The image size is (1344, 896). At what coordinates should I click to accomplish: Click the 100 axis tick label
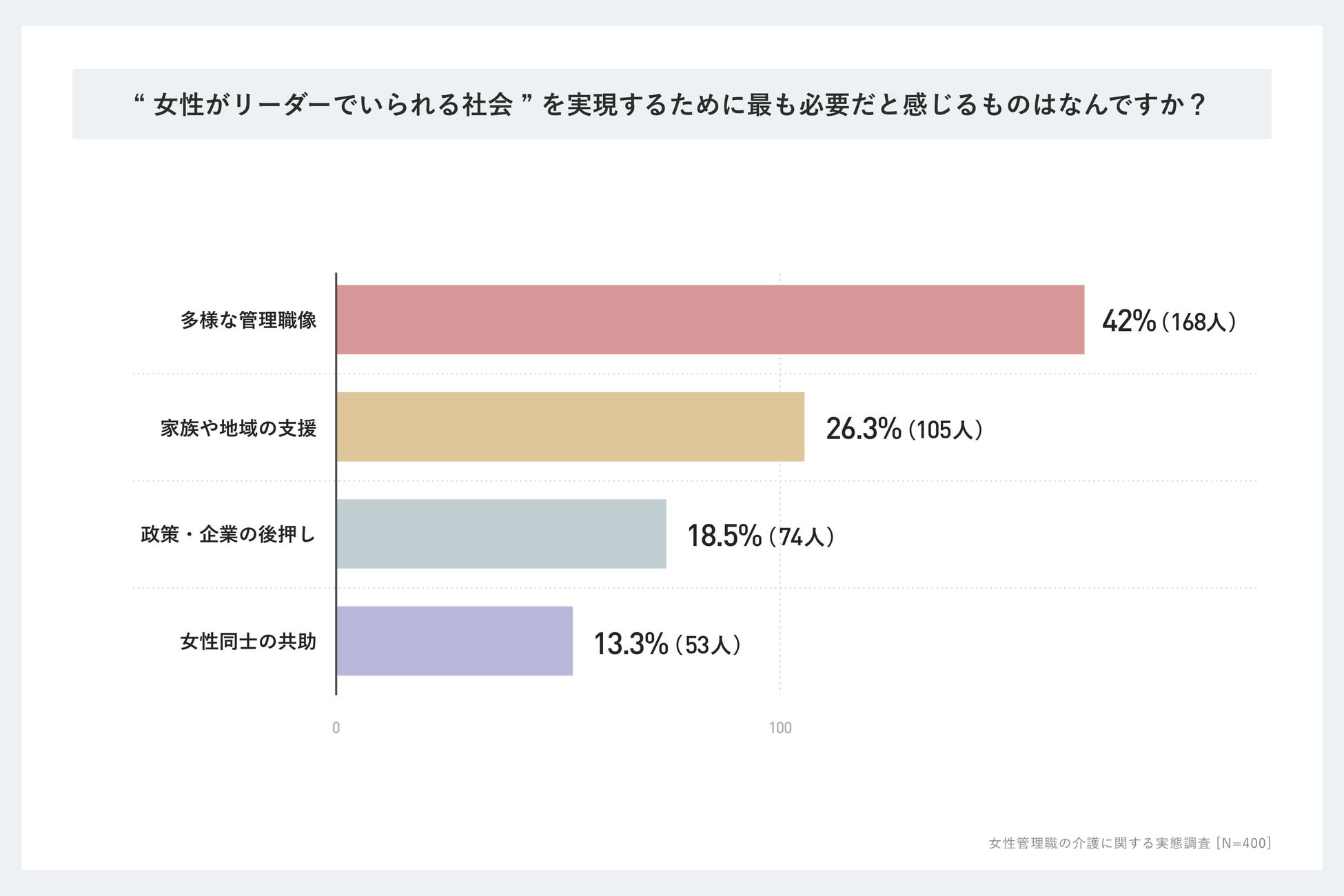pyautogui.click(x=780, y=728)
